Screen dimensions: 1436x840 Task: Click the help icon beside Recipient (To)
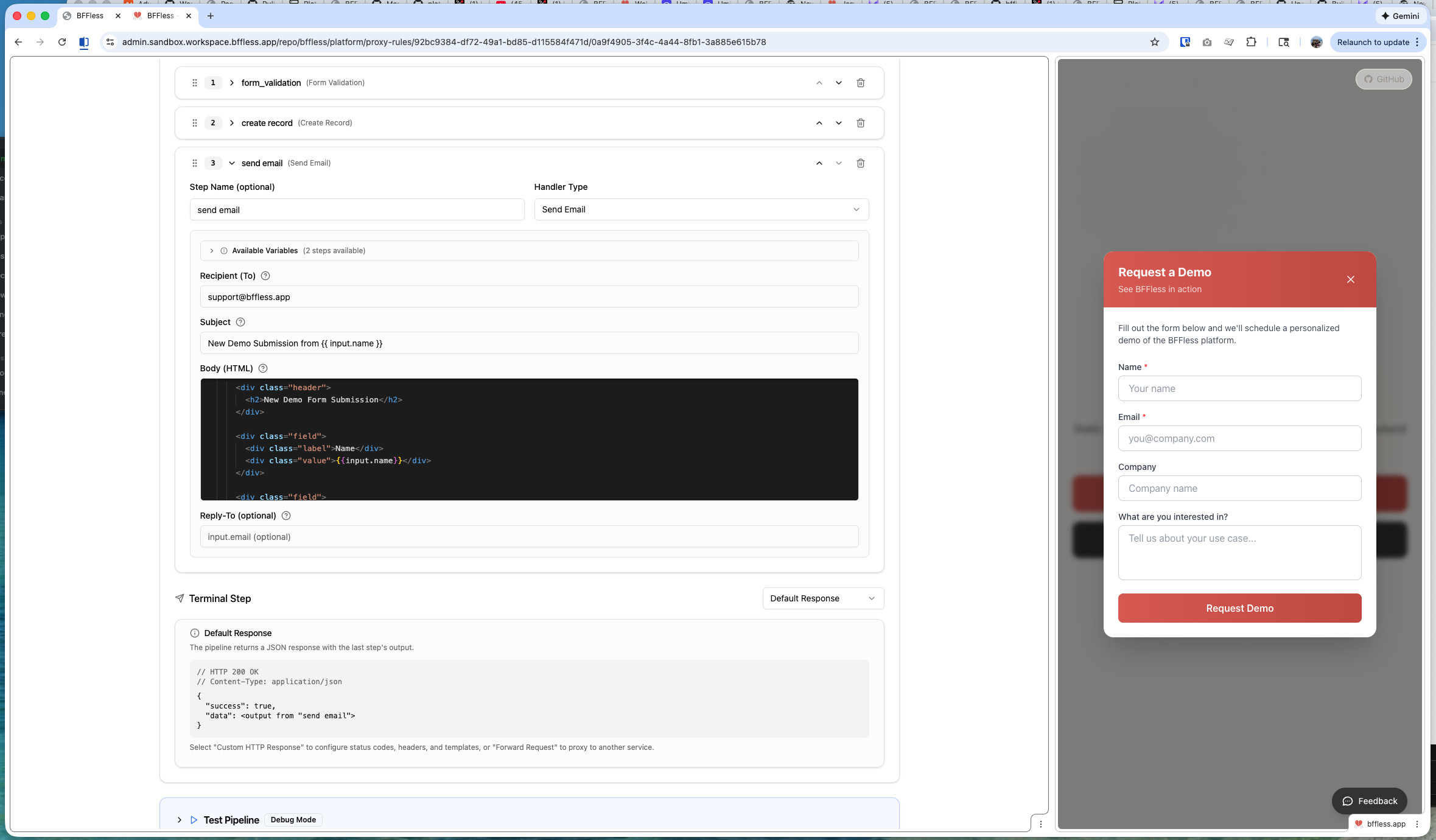[x=265, y=276]
